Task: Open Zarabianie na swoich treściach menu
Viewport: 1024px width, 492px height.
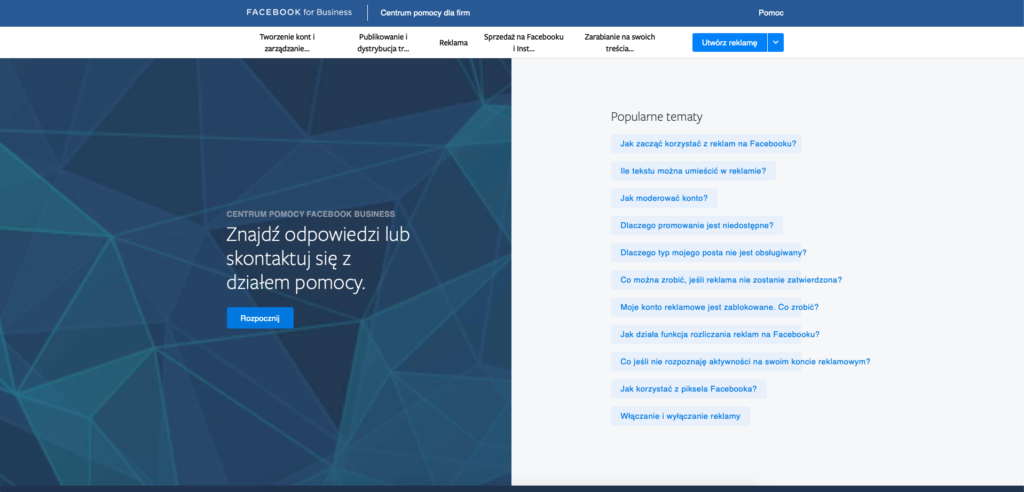Action: (620, 42)
